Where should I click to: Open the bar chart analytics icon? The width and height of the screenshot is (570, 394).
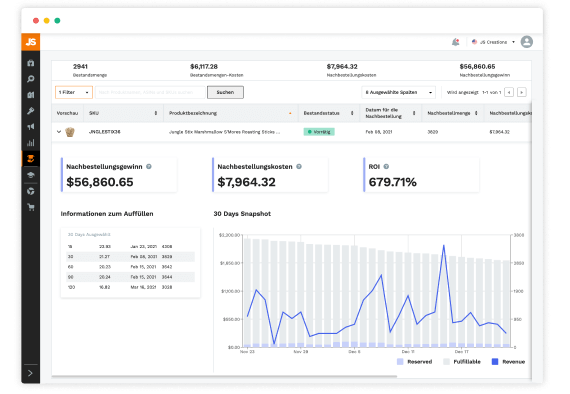[31, 142]
